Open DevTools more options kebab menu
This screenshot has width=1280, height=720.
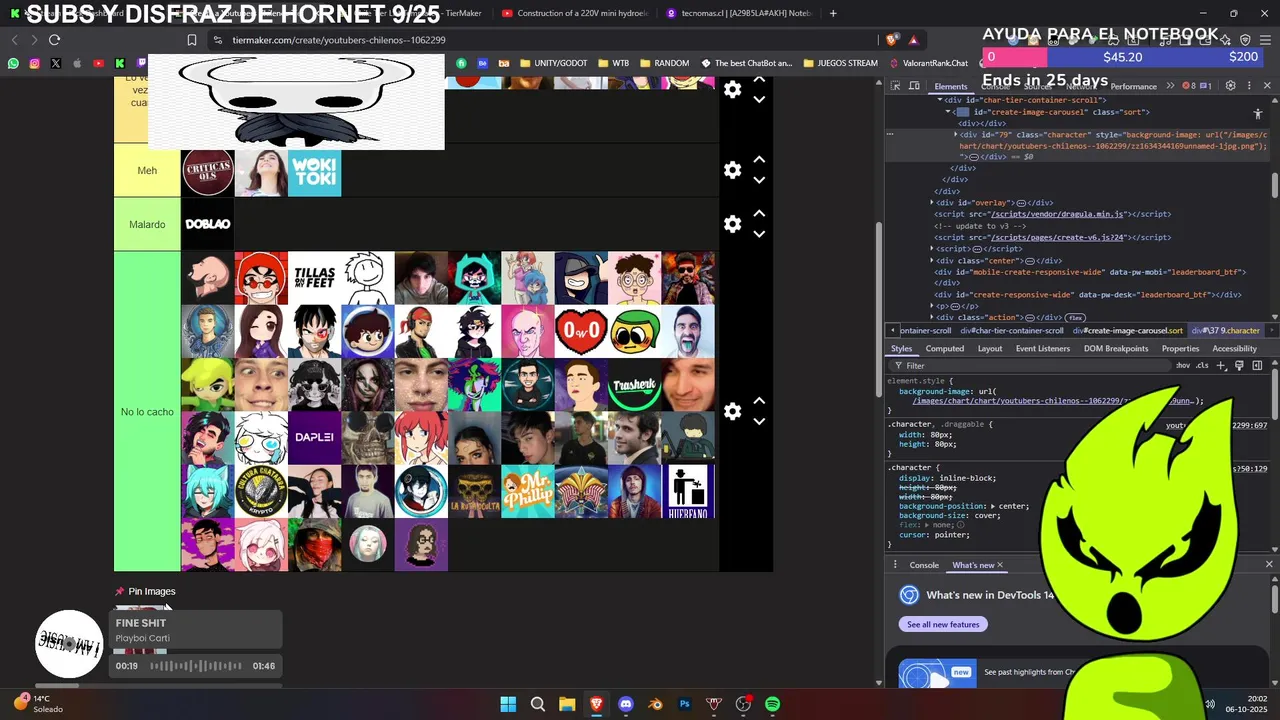1249,86
